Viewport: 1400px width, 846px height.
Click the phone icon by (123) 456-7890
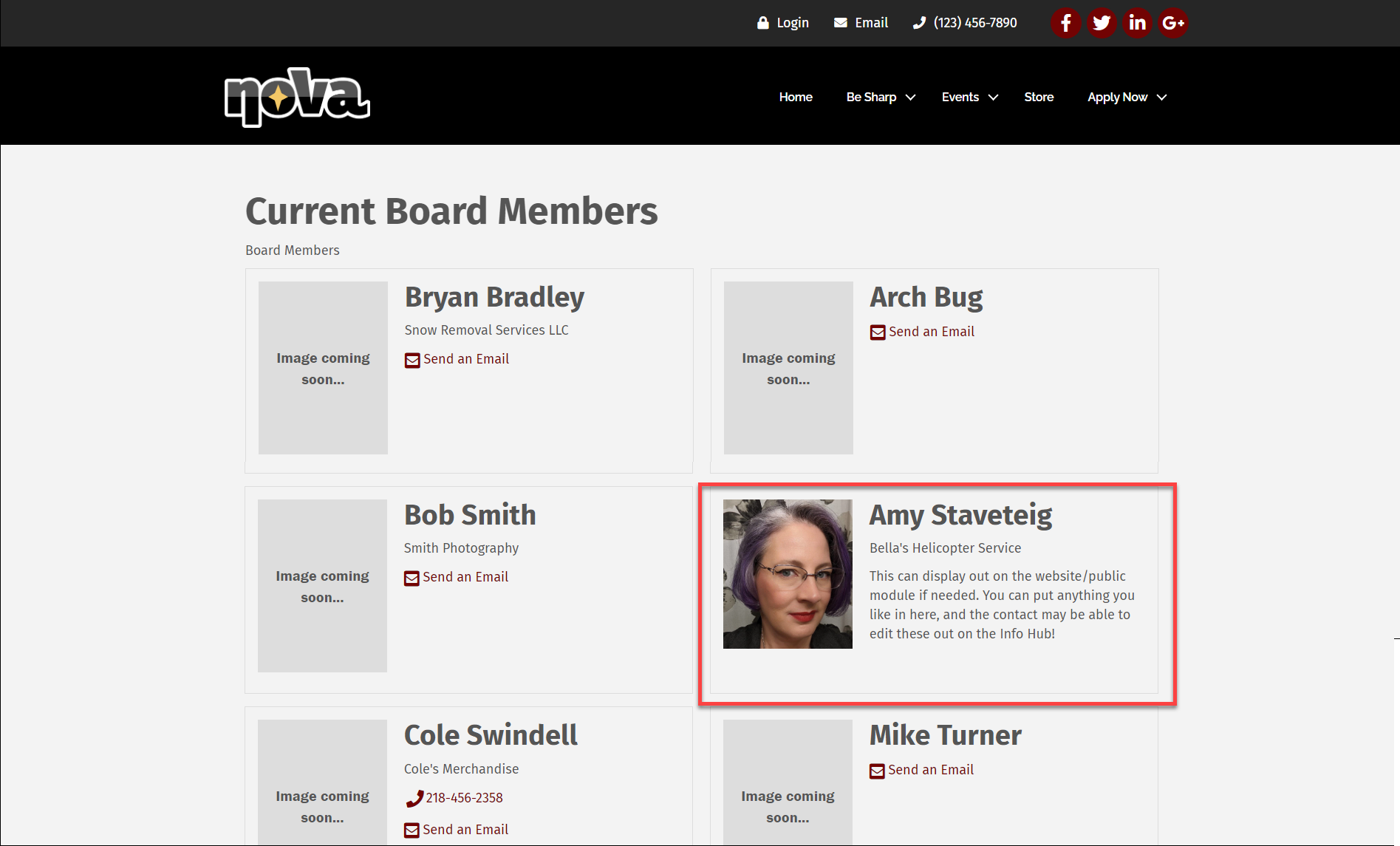[x=919, y=23]
